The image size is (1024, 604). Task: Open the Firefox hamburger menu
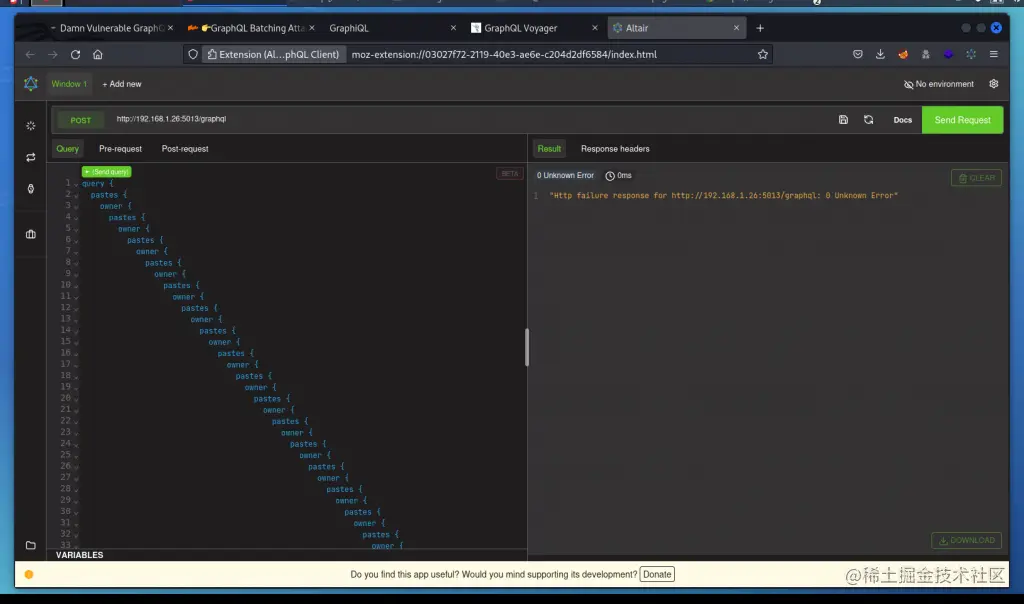tap(993, 55)
